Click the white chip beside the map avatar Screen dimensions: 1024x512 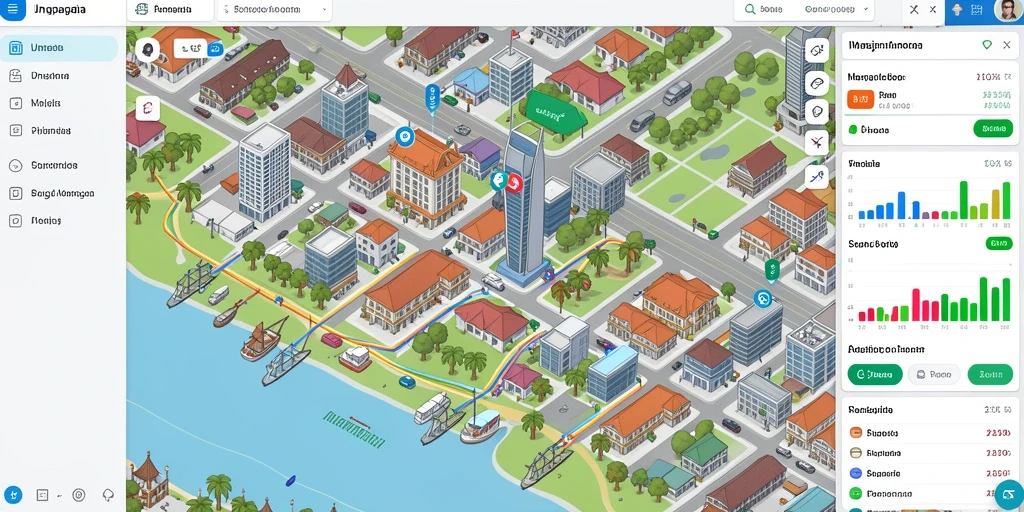(190, 48)
